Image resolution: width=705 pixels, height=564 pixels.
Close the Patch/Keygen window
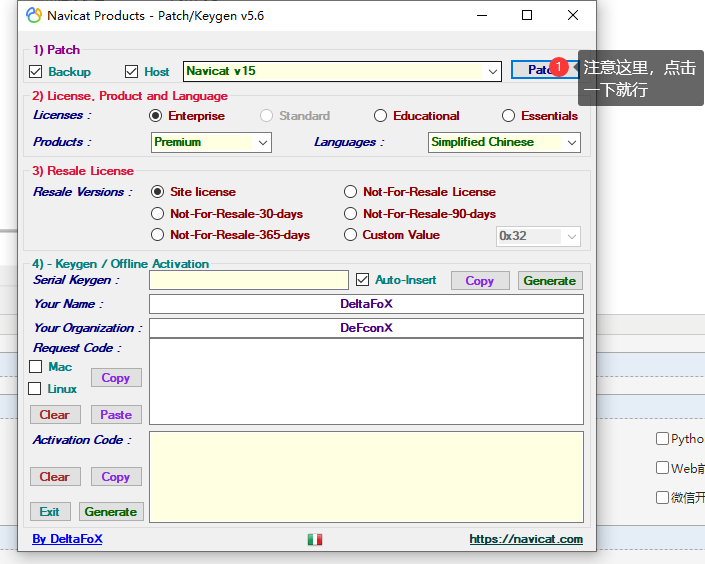(x=573, y=15)
